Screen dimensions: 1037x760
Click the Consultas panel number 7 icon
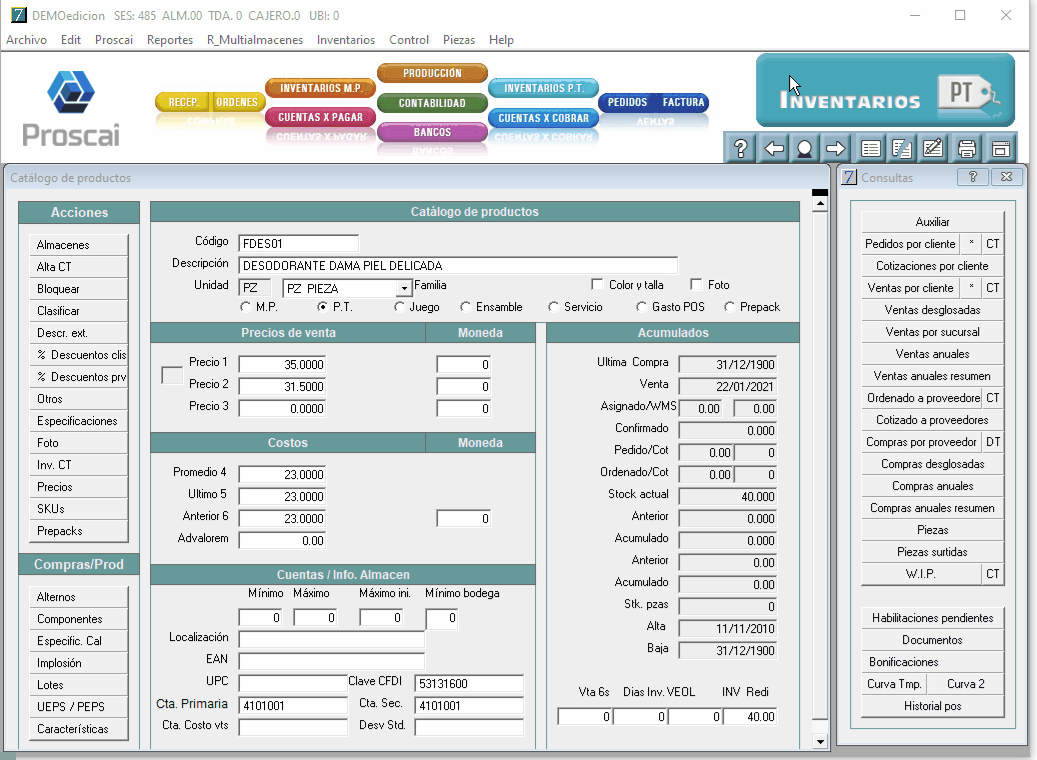pyautogui.click(x=849, y=177)
